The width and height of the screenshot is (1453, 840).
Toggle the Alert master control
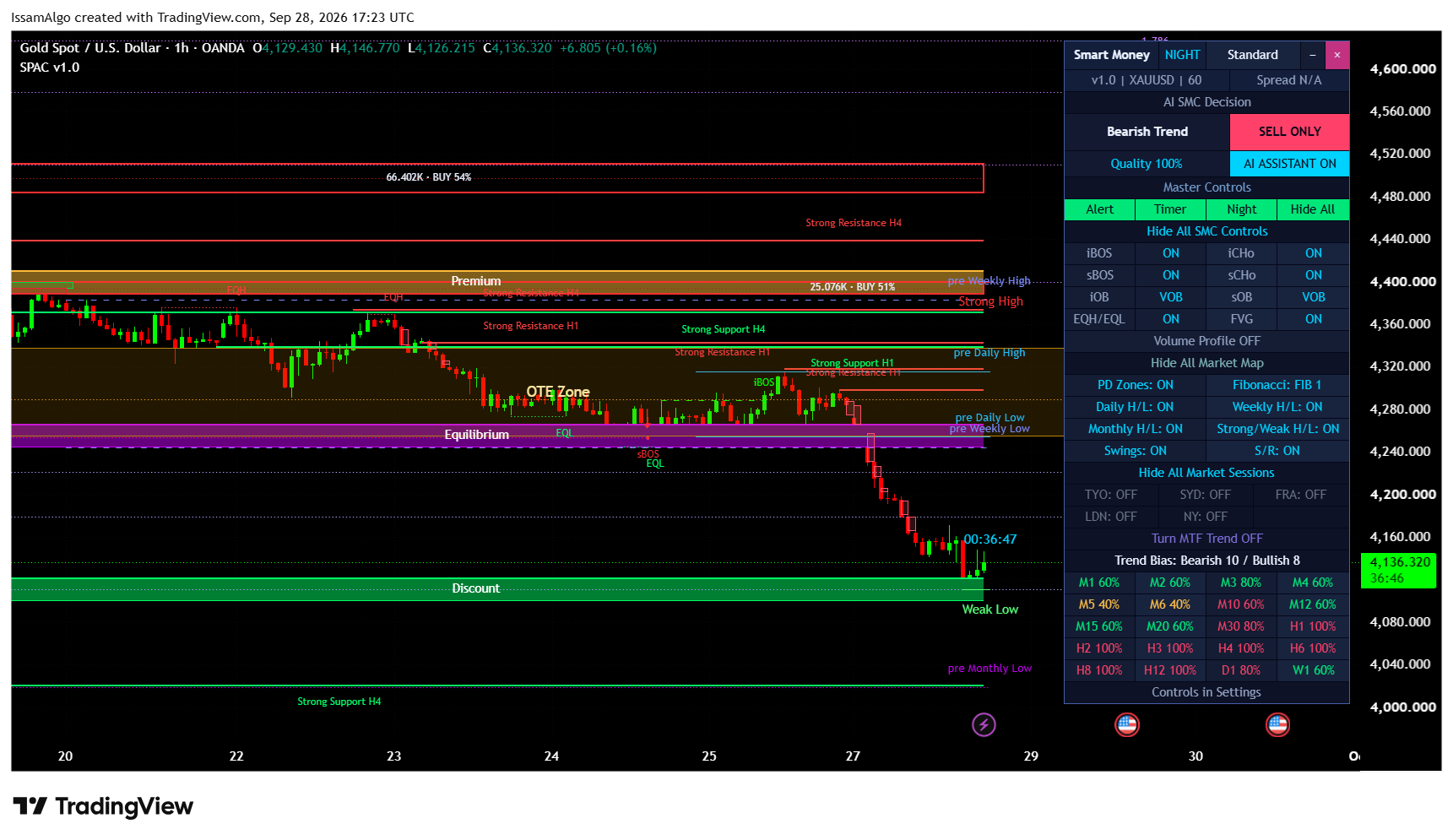[x=1099, y=209]
